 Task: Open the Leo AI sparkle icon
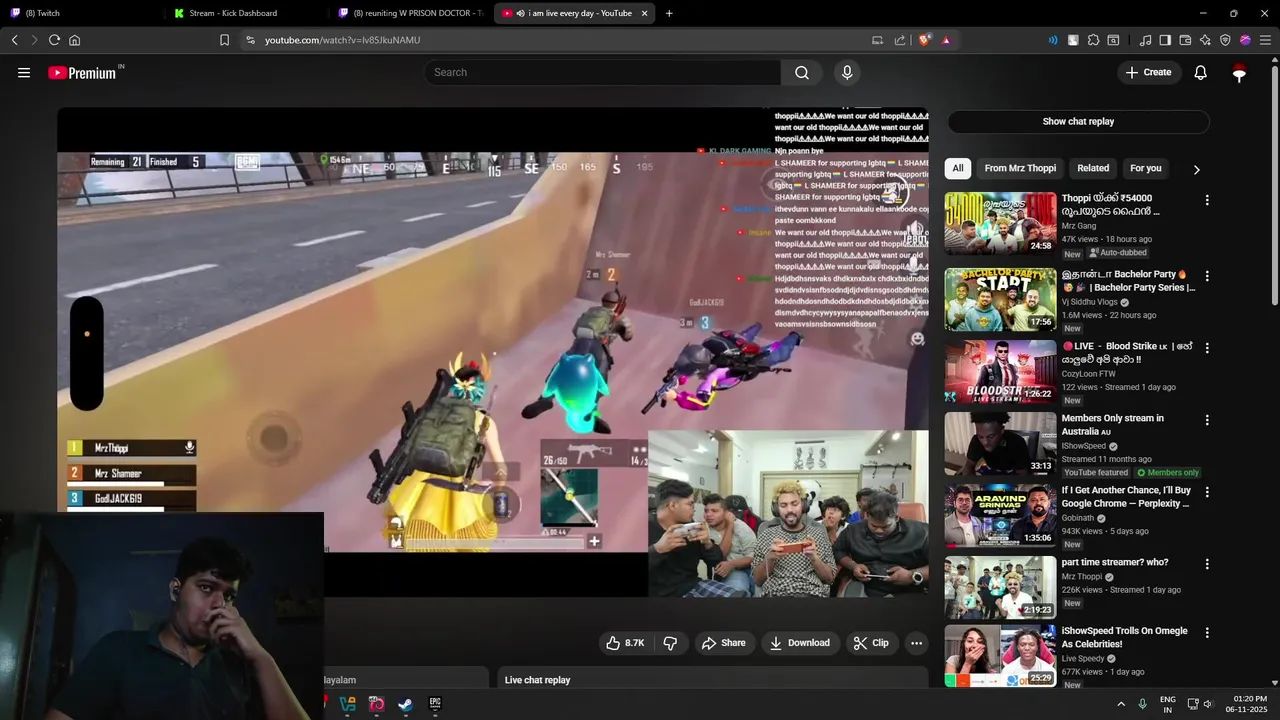pyautogui.click(x=1205, y=40)
